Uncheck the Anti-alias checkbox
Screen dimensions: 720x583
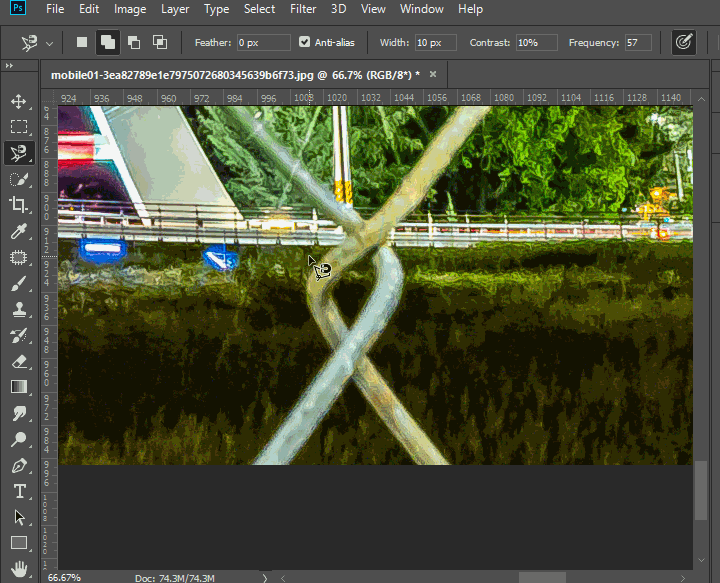tap(305, 43)
